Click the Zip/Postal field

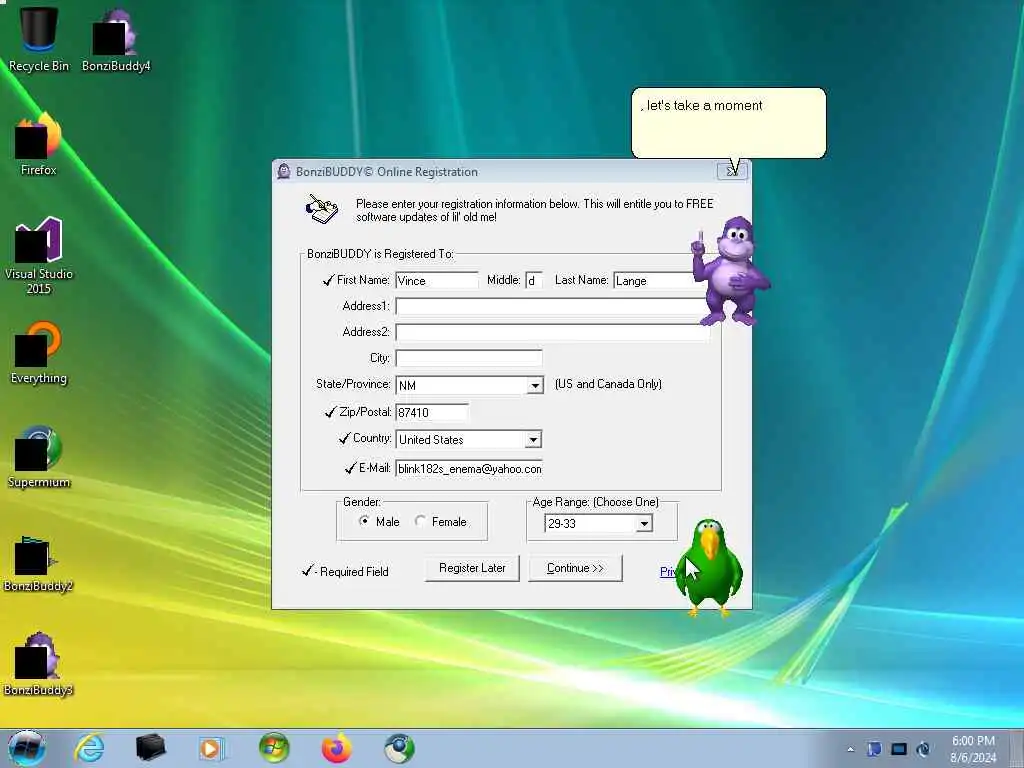tap(432, 413)
